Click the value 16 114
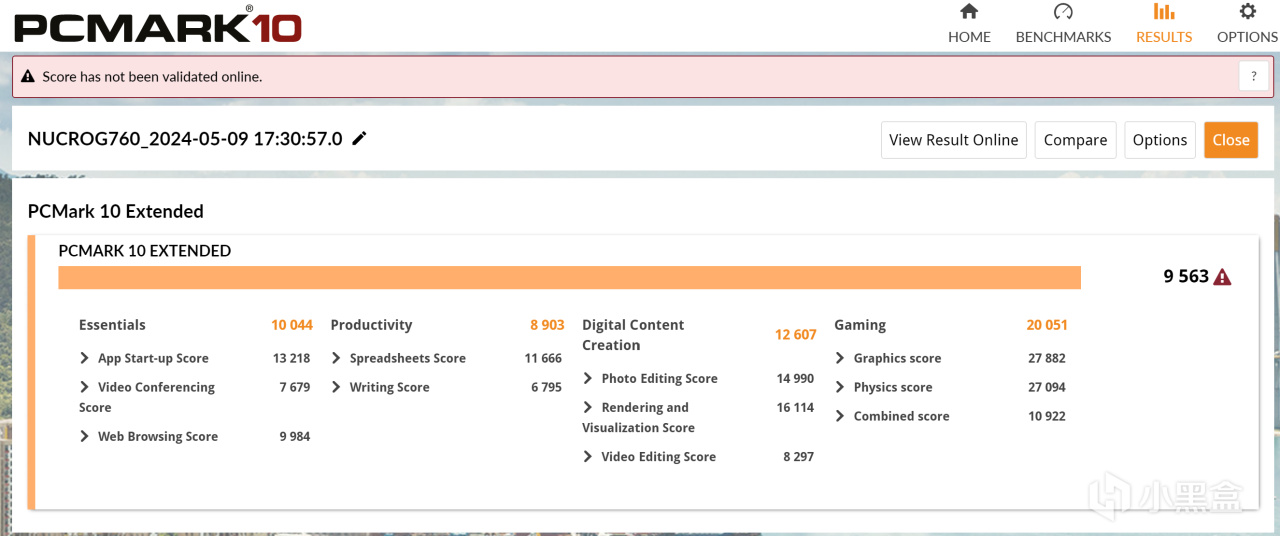Image resolution: width=1280 pixels, height=536 pixels. pyautogui.click(x=795, y=407)
